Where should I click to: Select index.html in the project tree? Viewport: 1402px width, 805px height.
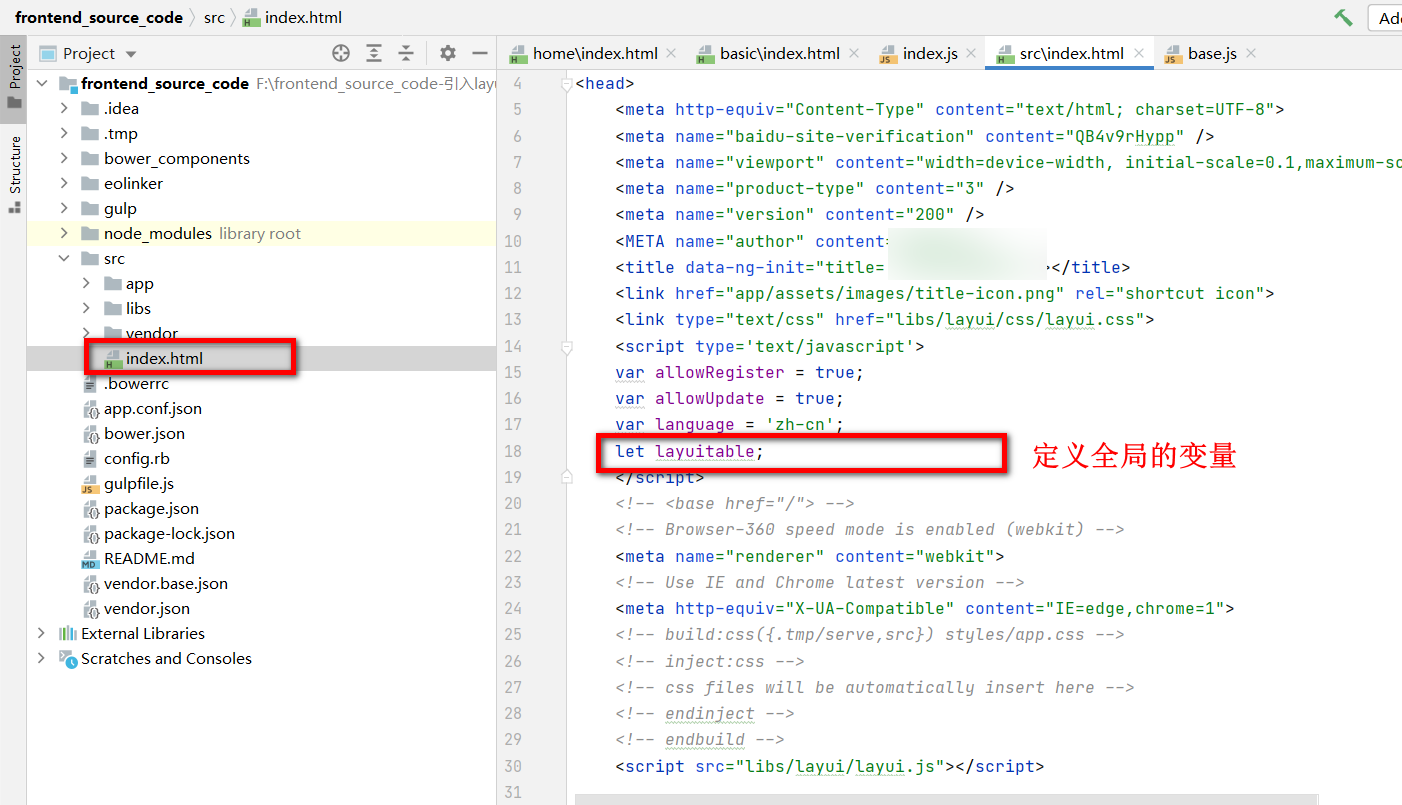[261, 358]
